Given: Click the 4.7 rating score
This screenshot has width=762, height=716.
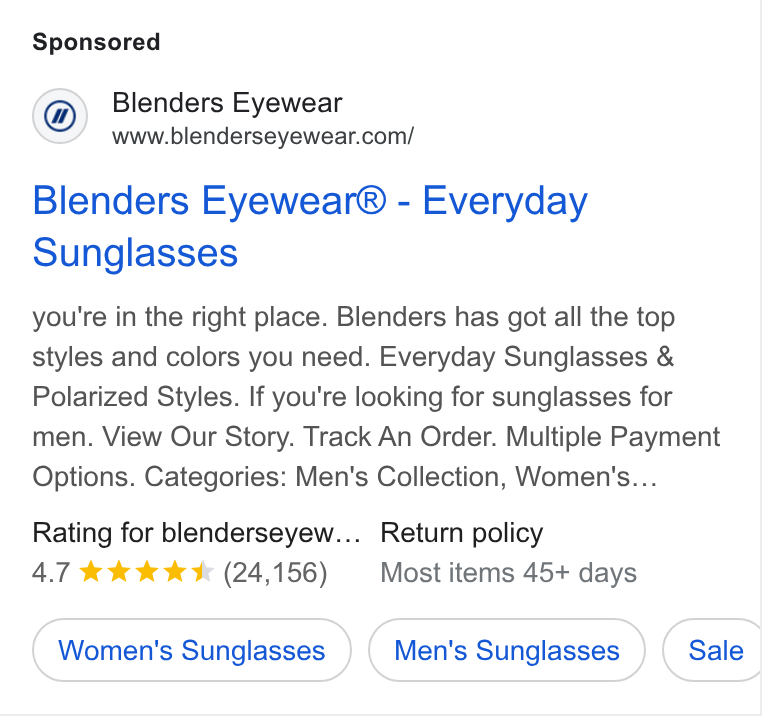Looking at the screenshot, I should [51, 573].
